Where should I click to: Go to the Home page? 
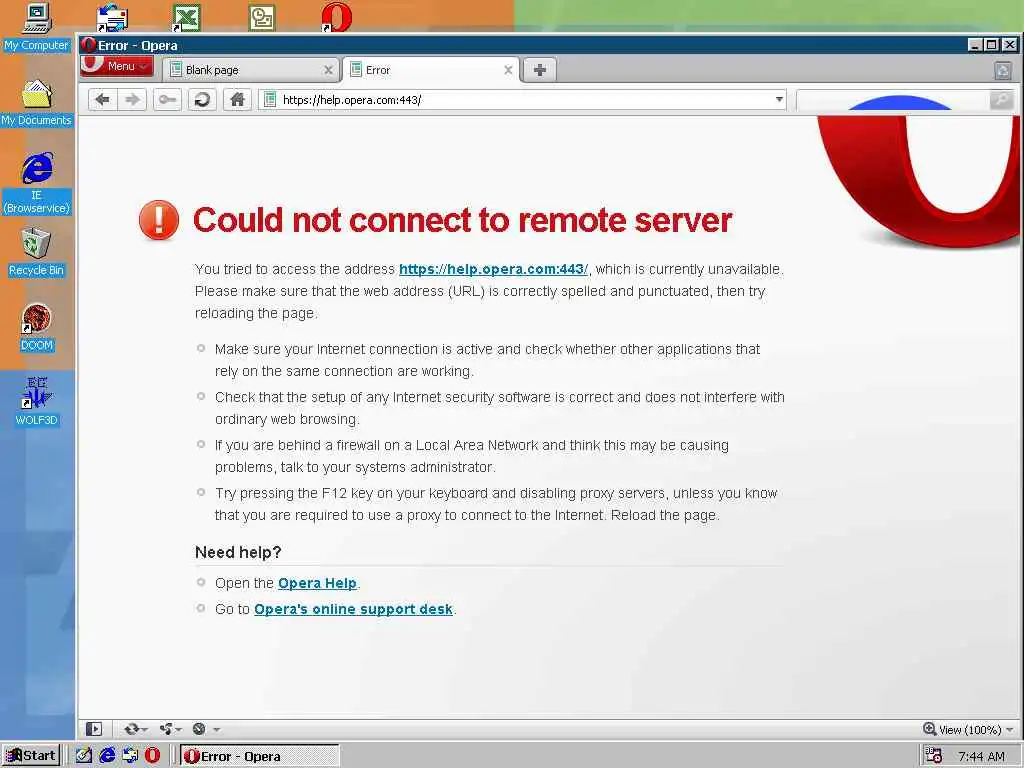[237, 100]
